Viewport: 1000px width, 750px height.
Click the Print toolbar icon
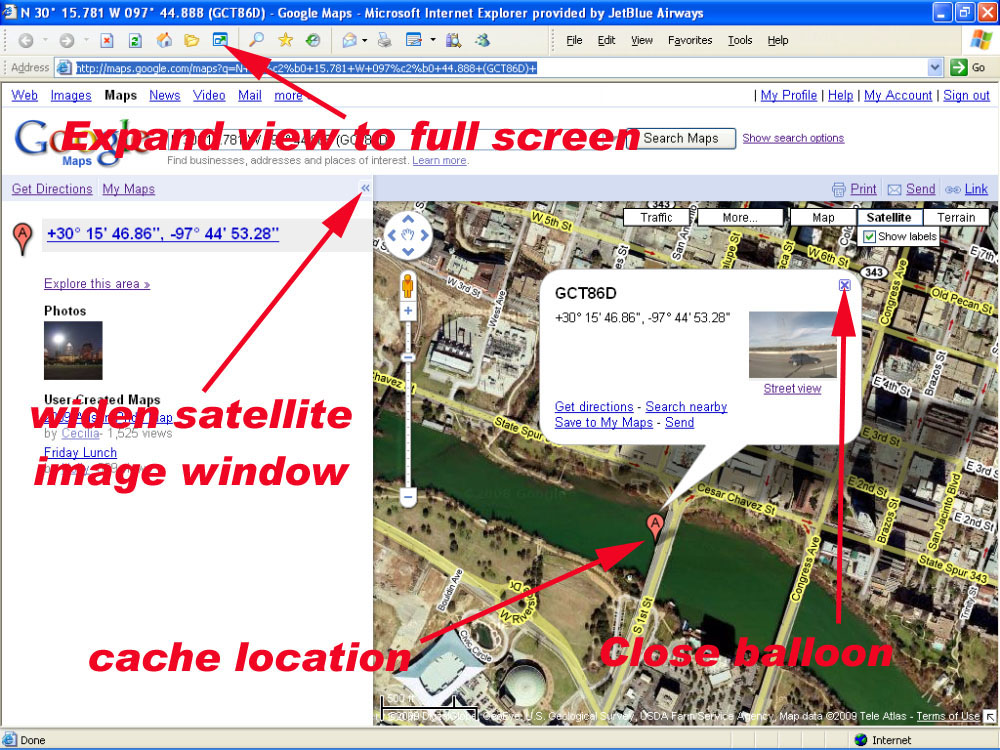coord(385,41)
